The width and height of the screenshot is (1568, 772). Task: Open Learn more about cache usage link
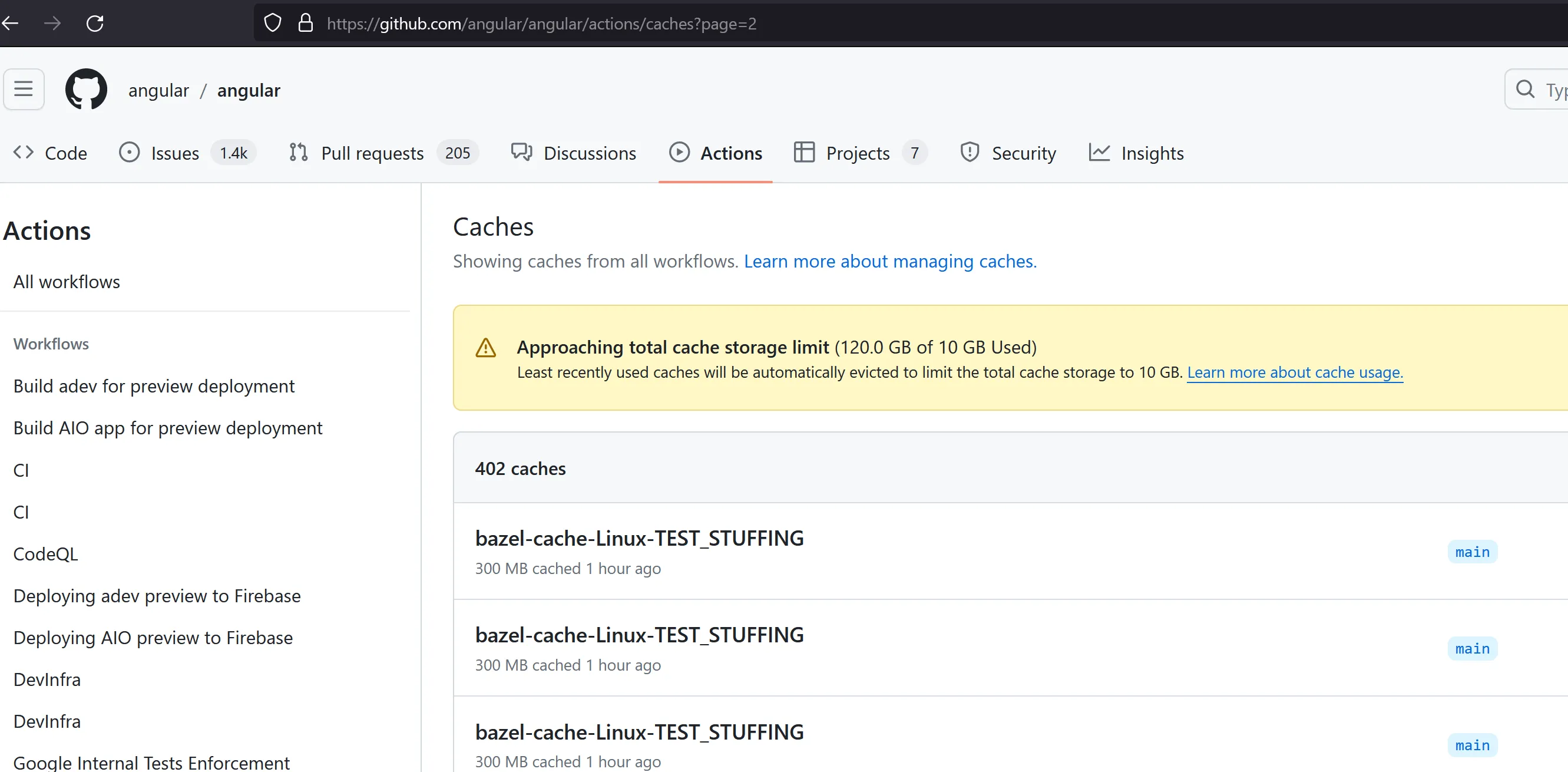(1295, 372)
